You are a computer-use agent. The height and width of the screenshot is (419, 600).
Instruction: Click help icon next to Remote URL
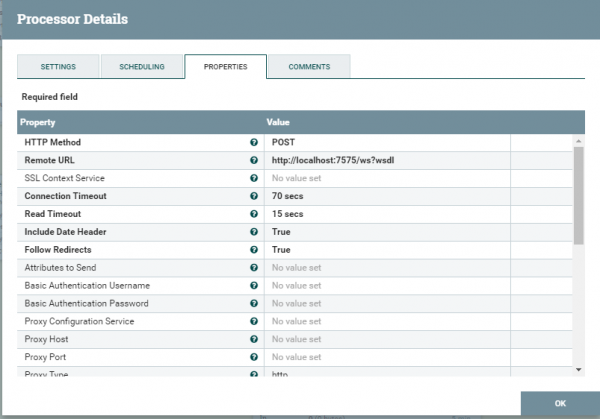tap(254, 160)
